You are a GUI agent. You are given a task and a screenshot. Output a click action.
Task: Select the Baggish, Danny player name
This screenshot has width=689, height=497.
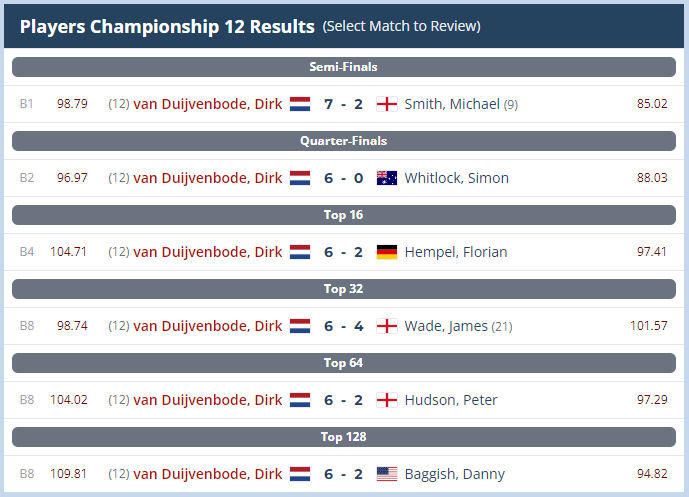[455, 474]
